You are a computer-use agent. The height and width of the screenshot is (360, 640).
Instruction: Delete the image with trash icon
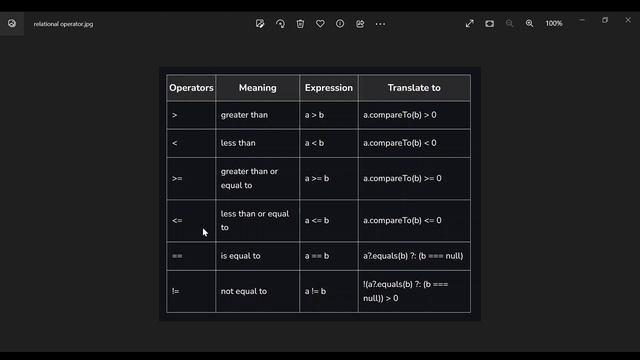(x=300, y=24)
